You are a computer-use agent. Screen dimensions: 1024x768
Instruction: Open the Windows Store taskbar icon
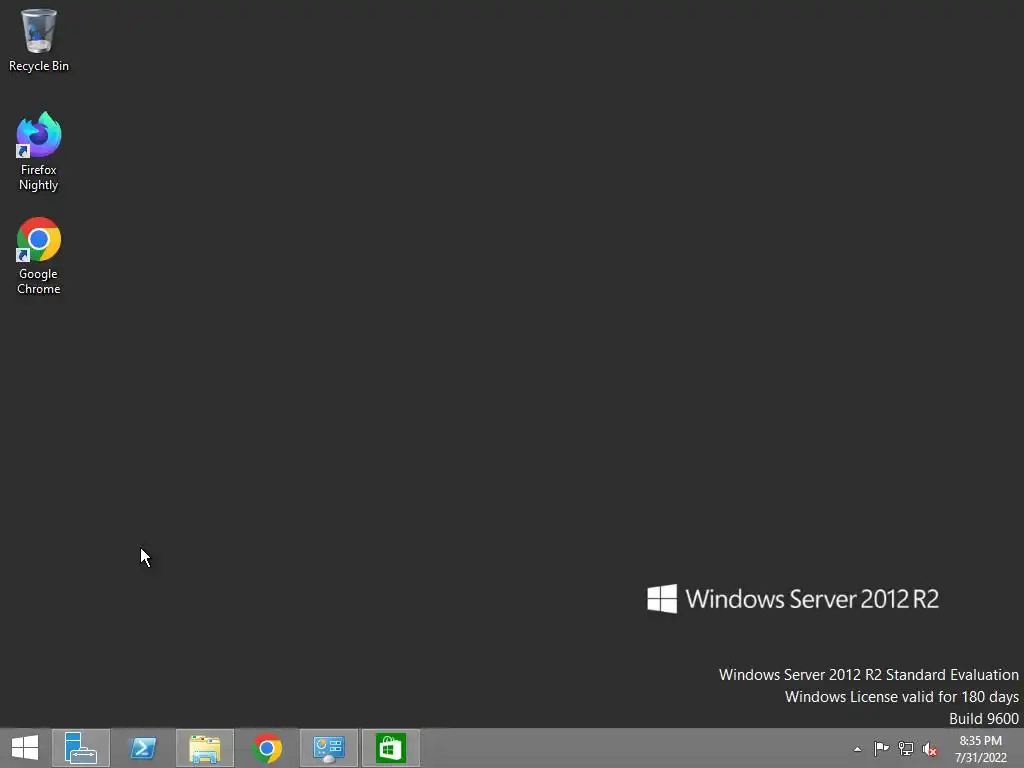click(391, 748)
